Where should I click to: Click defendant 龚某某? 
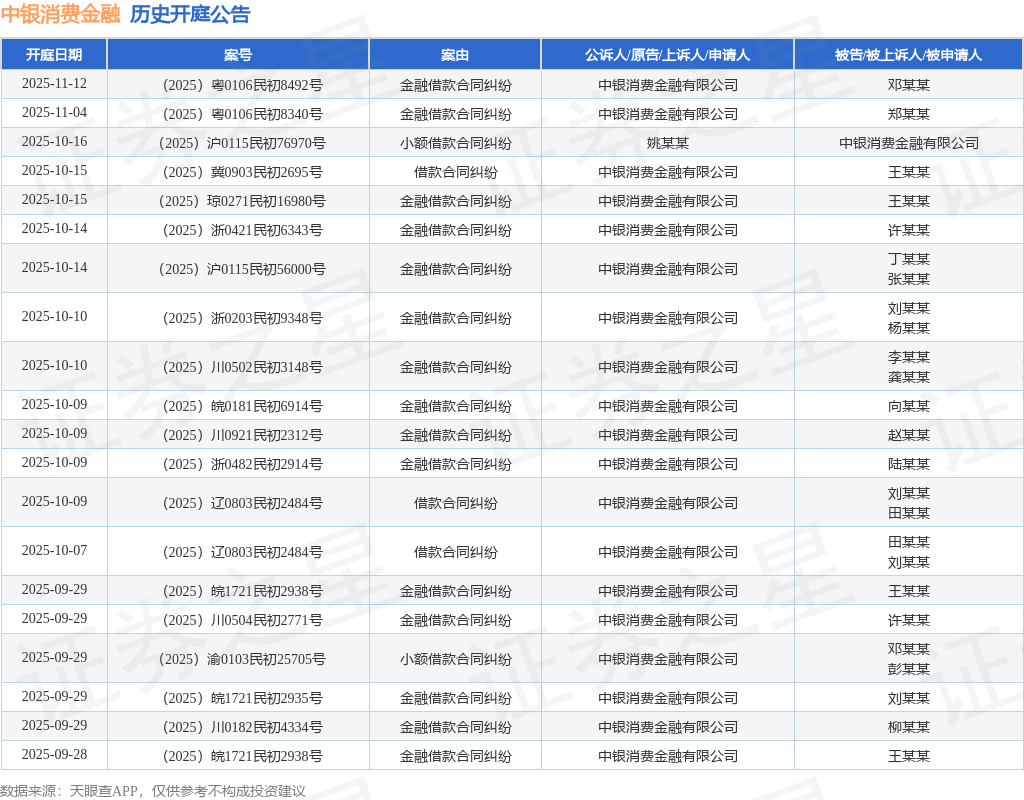pyautogui.click(x=908, y=377)
